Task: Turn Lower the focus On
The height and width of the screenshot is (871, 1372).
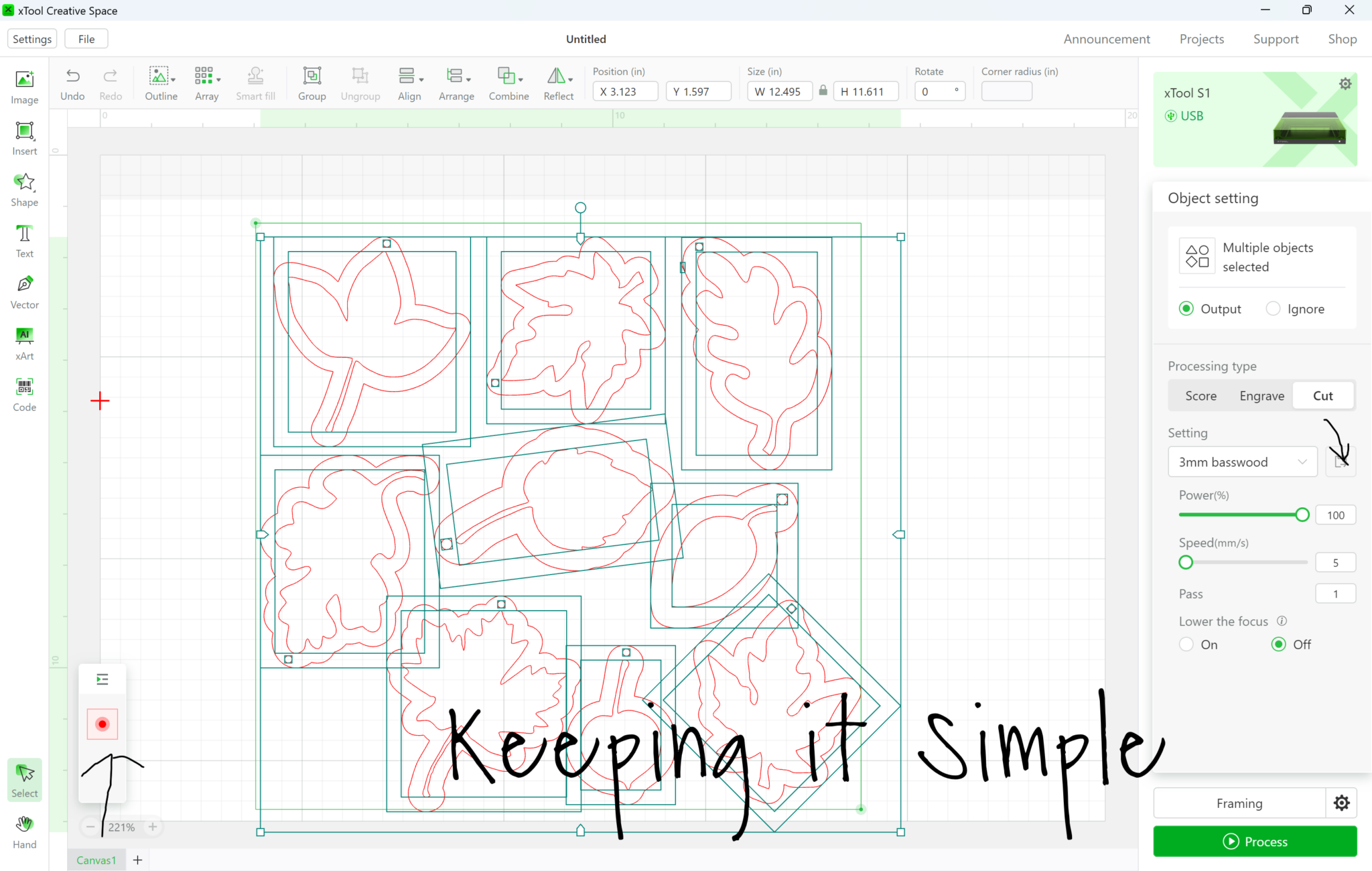Action: coord(1186,645)
